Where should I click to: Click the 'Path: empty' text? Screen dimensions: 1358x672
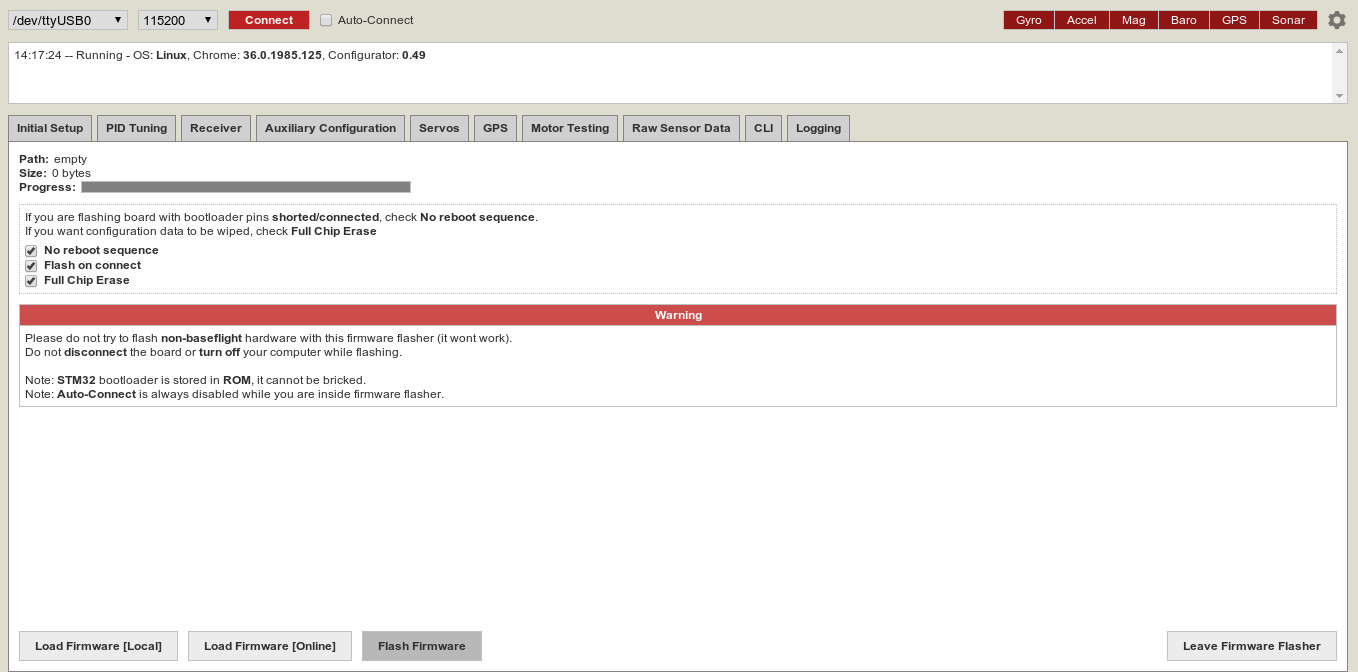53,159
